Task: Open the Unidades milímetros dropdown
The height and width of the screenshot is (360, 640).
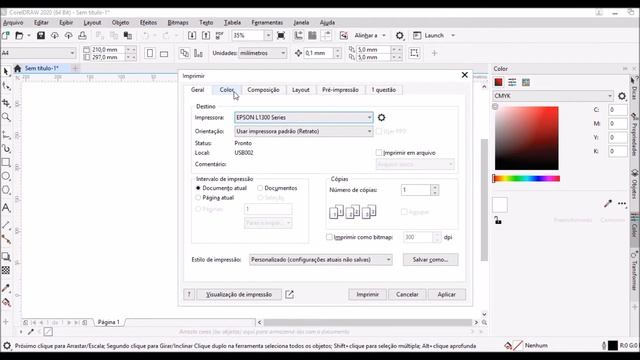Action: click(x=262, y=53)
